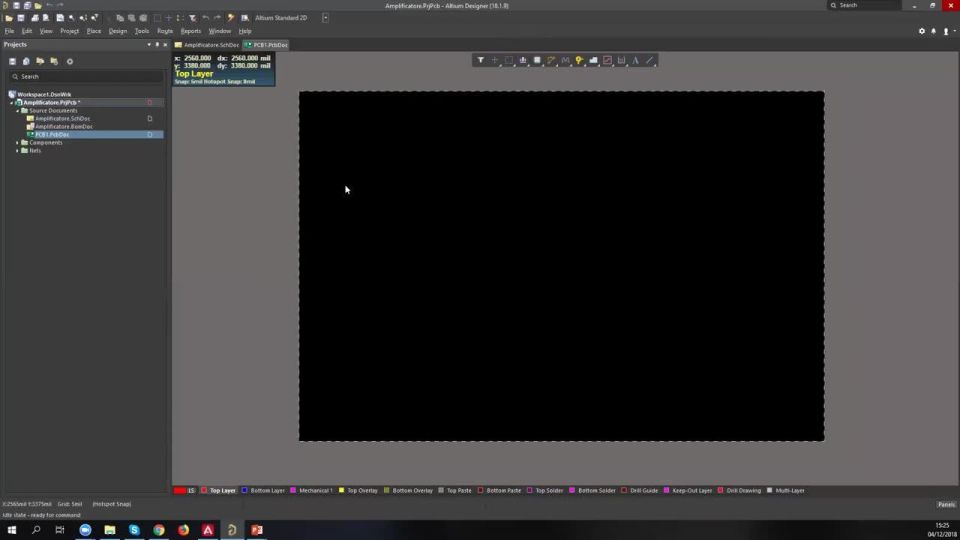Screen dimensions: 960x540
Task: Click the redo arrow in main toolbar
Action: tap(217, 18)
